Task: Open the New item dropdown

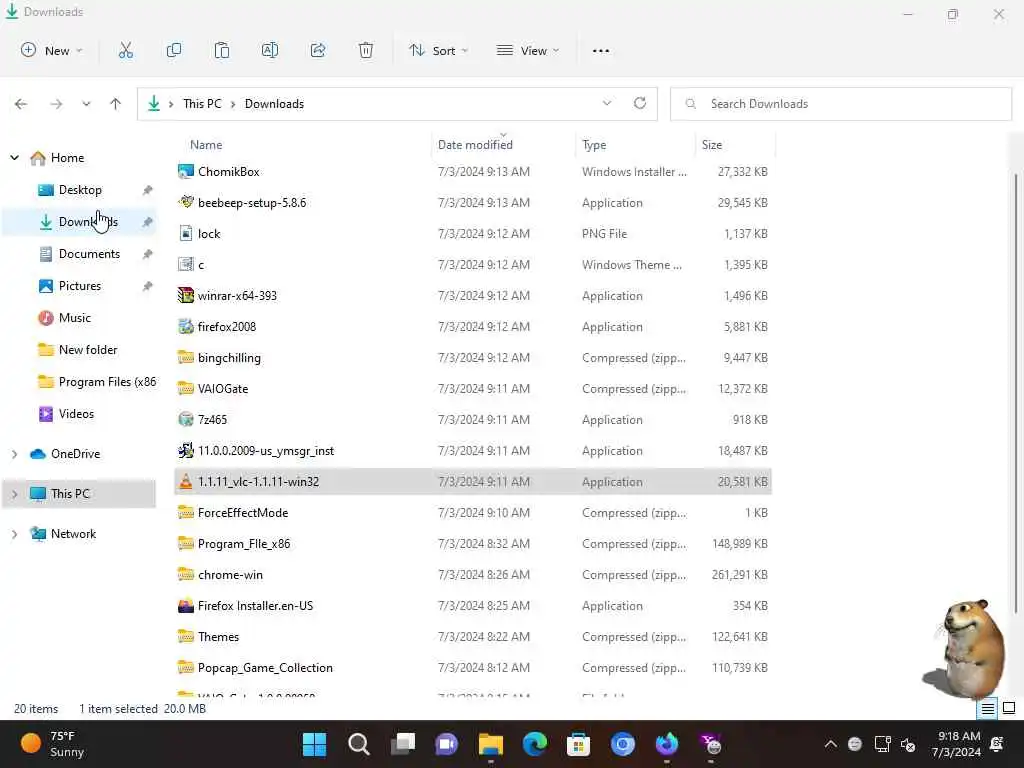Action: point(52,50)
